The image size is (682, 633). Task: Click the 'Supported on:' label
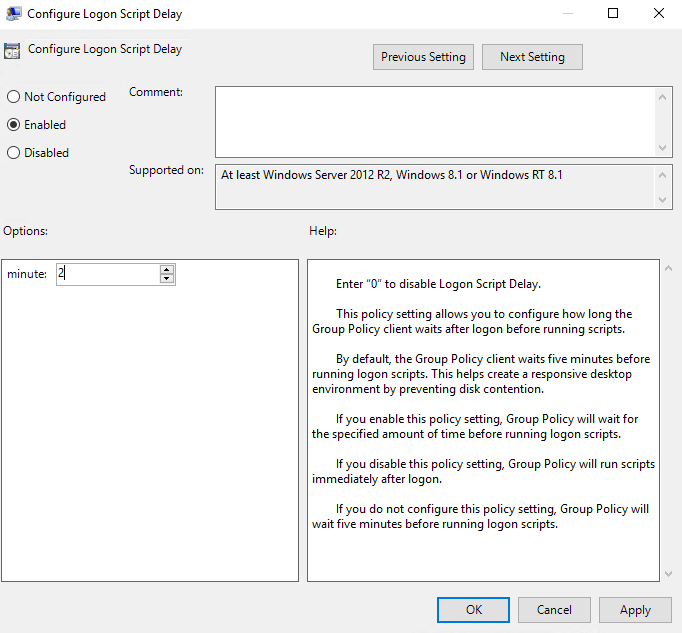166,170
